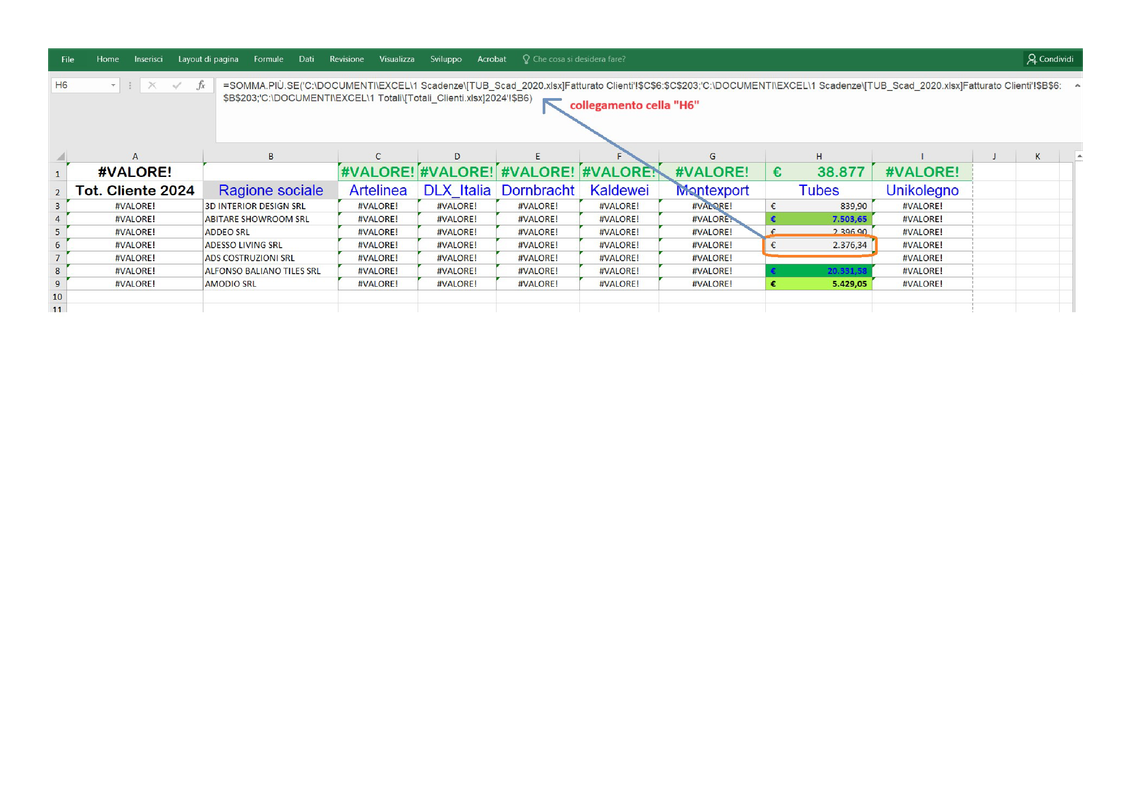Select cell 'ALFONSO BALIANO TILES SRL'
The height and width of the screenshot is (800, 1131).
click(x=270, y=271)
